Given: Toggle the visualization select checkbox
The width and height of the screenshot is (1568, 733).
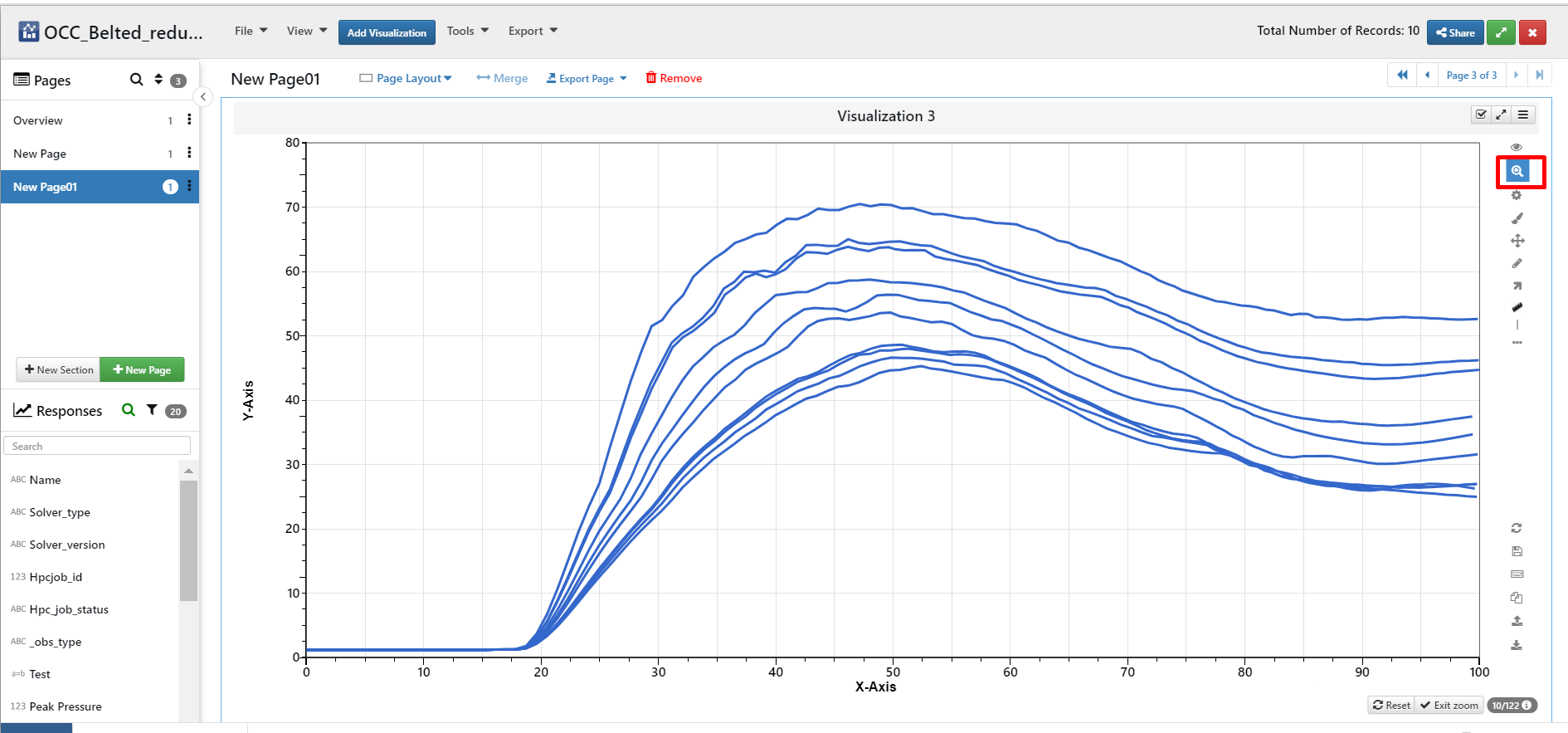Looking at the screenshot, I should click(x=1481, y=115).
